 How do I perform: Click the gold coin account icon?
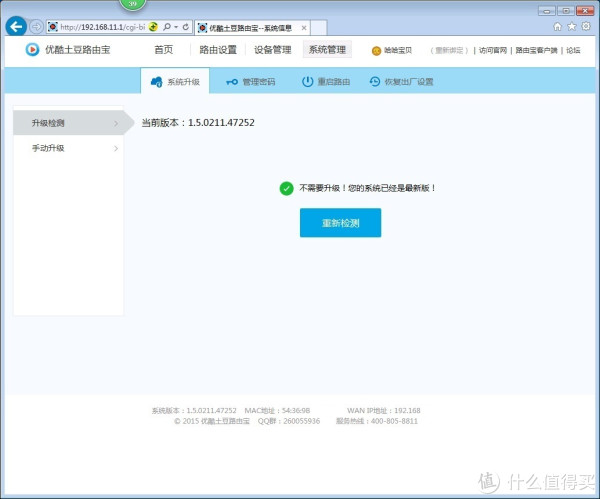click(376, 51)
